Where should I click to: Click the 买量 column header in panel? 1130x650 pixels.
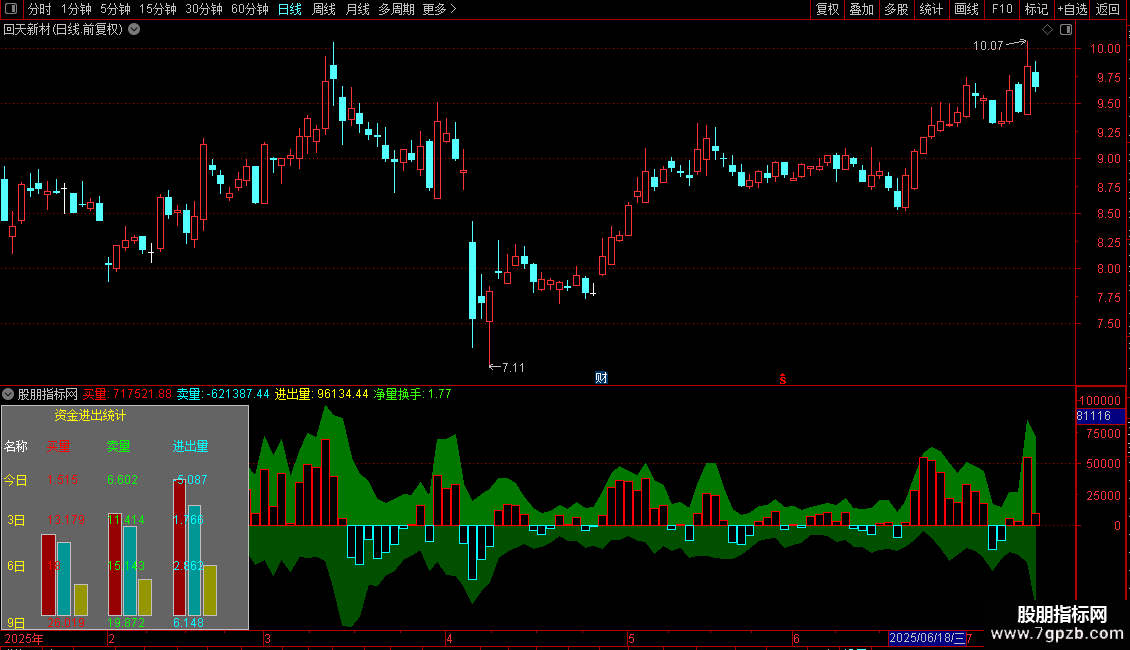click(58, 446)
